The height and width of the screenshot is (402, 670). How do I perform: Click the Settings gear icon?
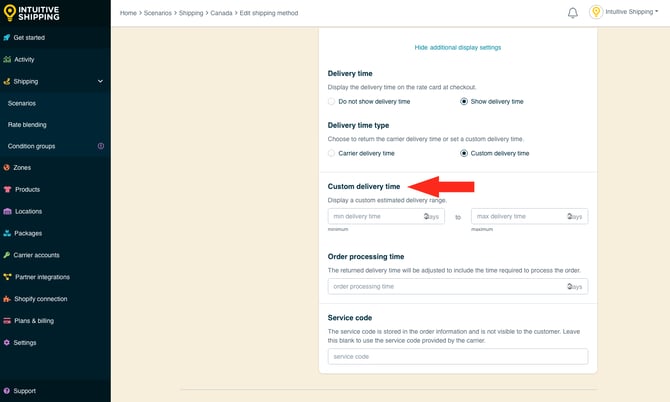[6, 342]
